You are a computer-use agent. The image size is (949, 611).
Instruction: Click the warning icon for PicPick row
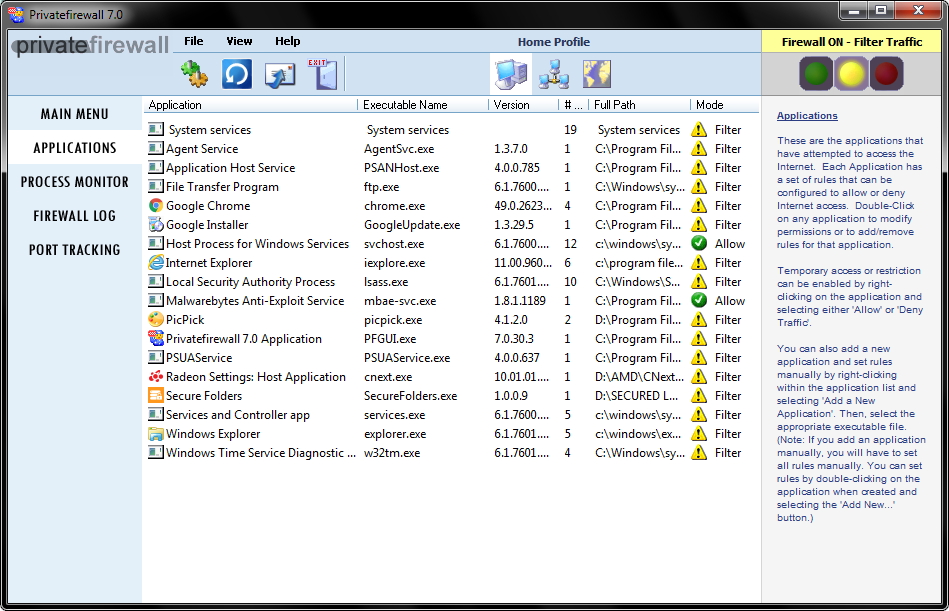699,320
